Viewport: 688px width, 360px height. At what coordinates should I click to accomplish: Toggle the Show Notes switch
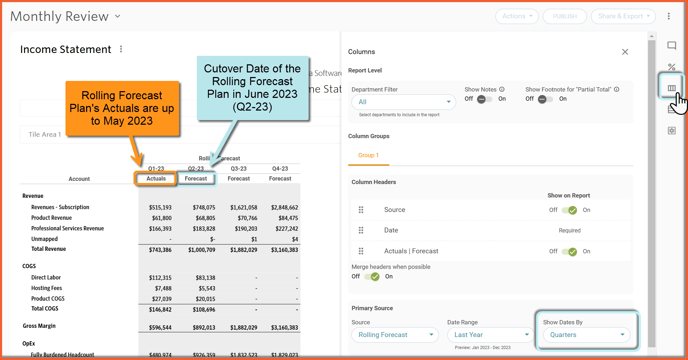coord(484,99)
